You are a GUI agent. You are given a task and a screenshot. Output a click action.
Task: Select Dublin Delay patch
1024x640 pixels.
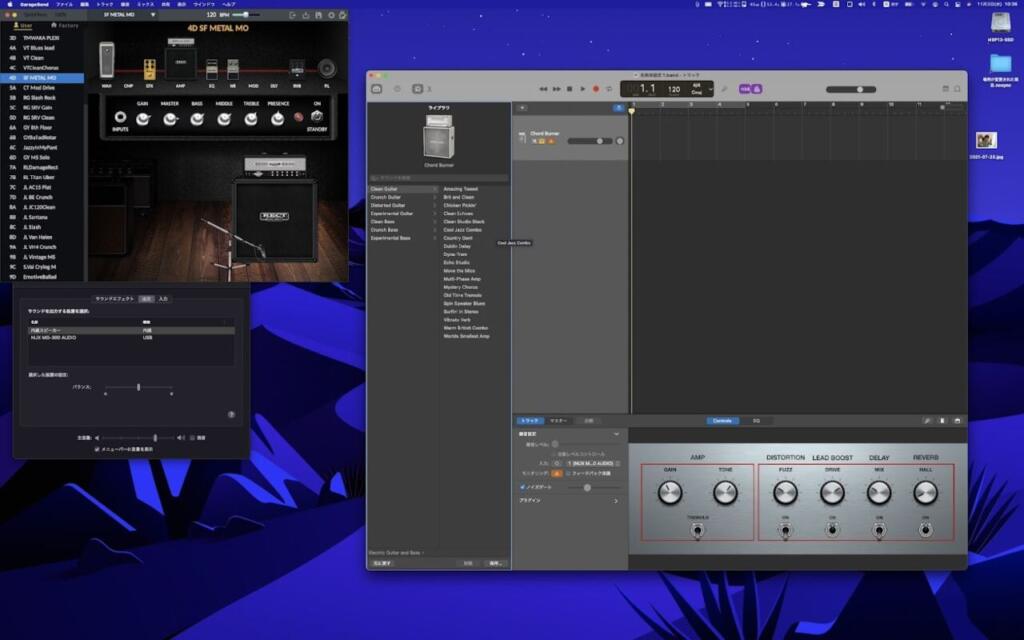pyautogui.click(x=456, y=246)
